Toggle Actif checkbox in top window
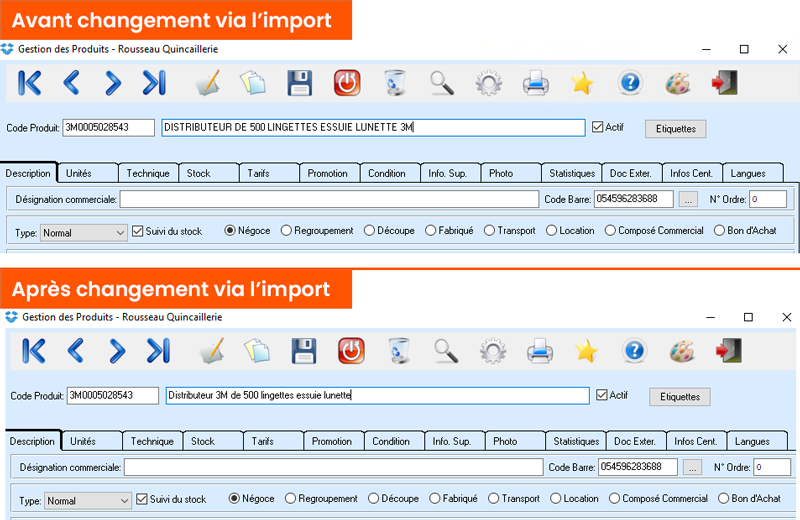Image resolution: width=800 pixels, height=520 pixels. 597,127
